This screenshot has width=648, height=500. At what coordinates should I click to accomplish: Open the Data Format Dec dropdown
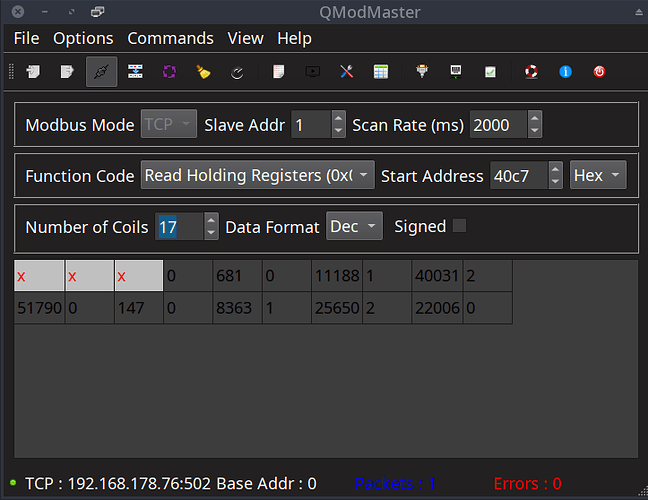[x=354, y=226]
